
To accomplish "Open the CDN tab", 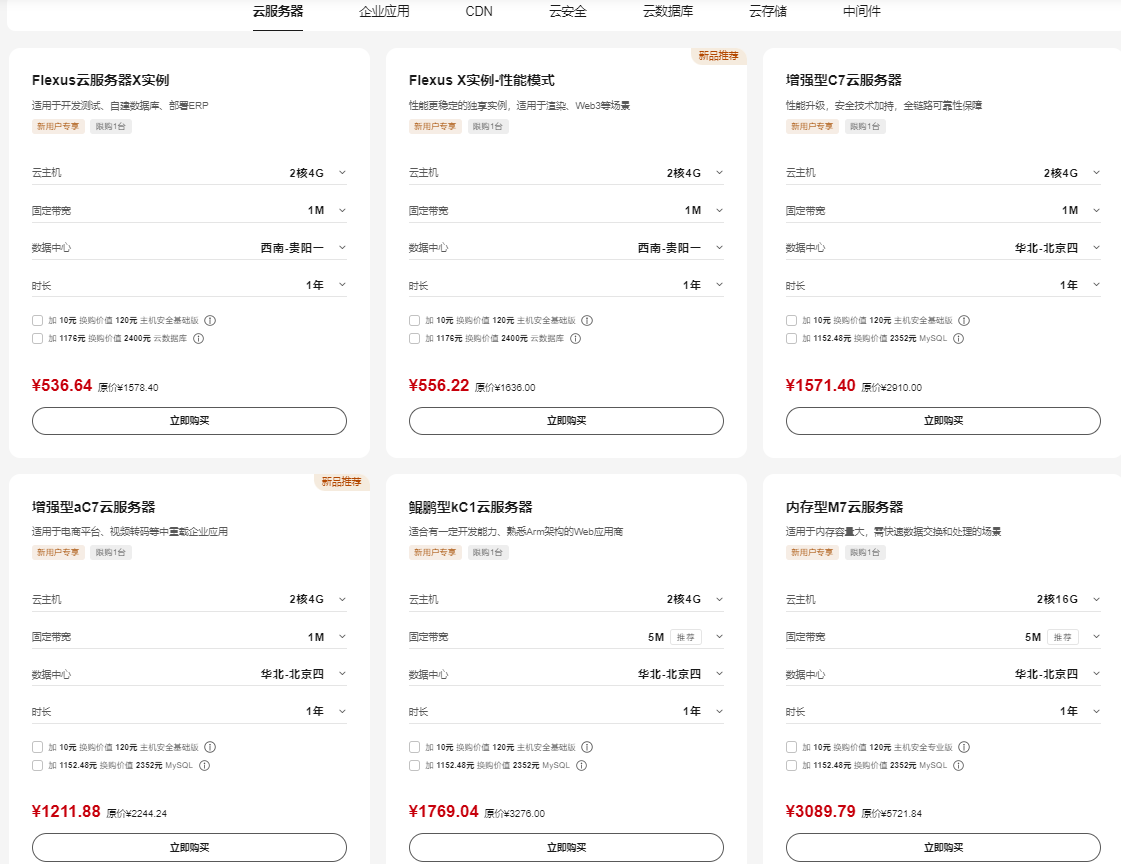I will click(x=479, y=11).
